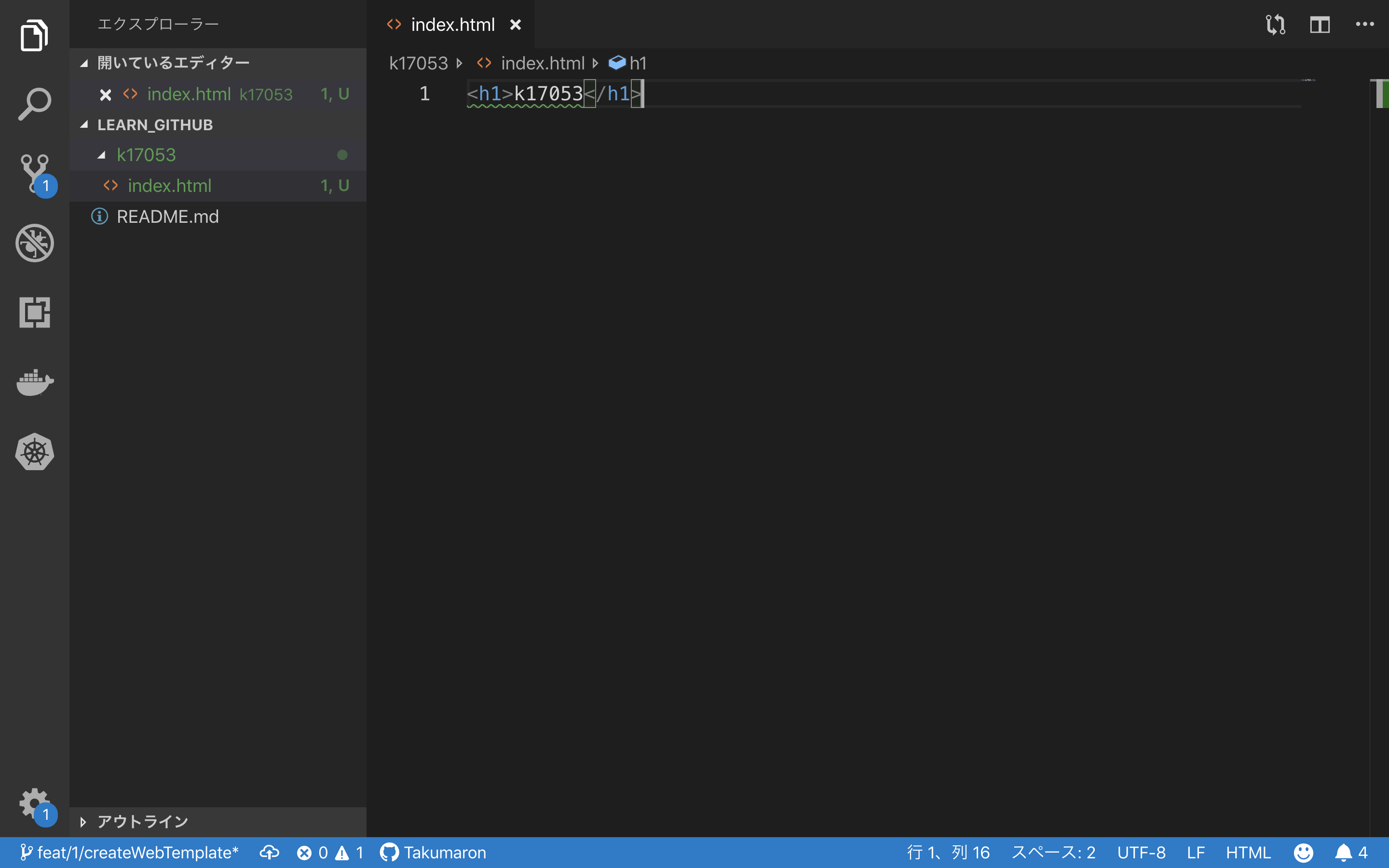Open the Extensions view icon
This screenshot has height=868, width=1389.
tap(34, 312)
